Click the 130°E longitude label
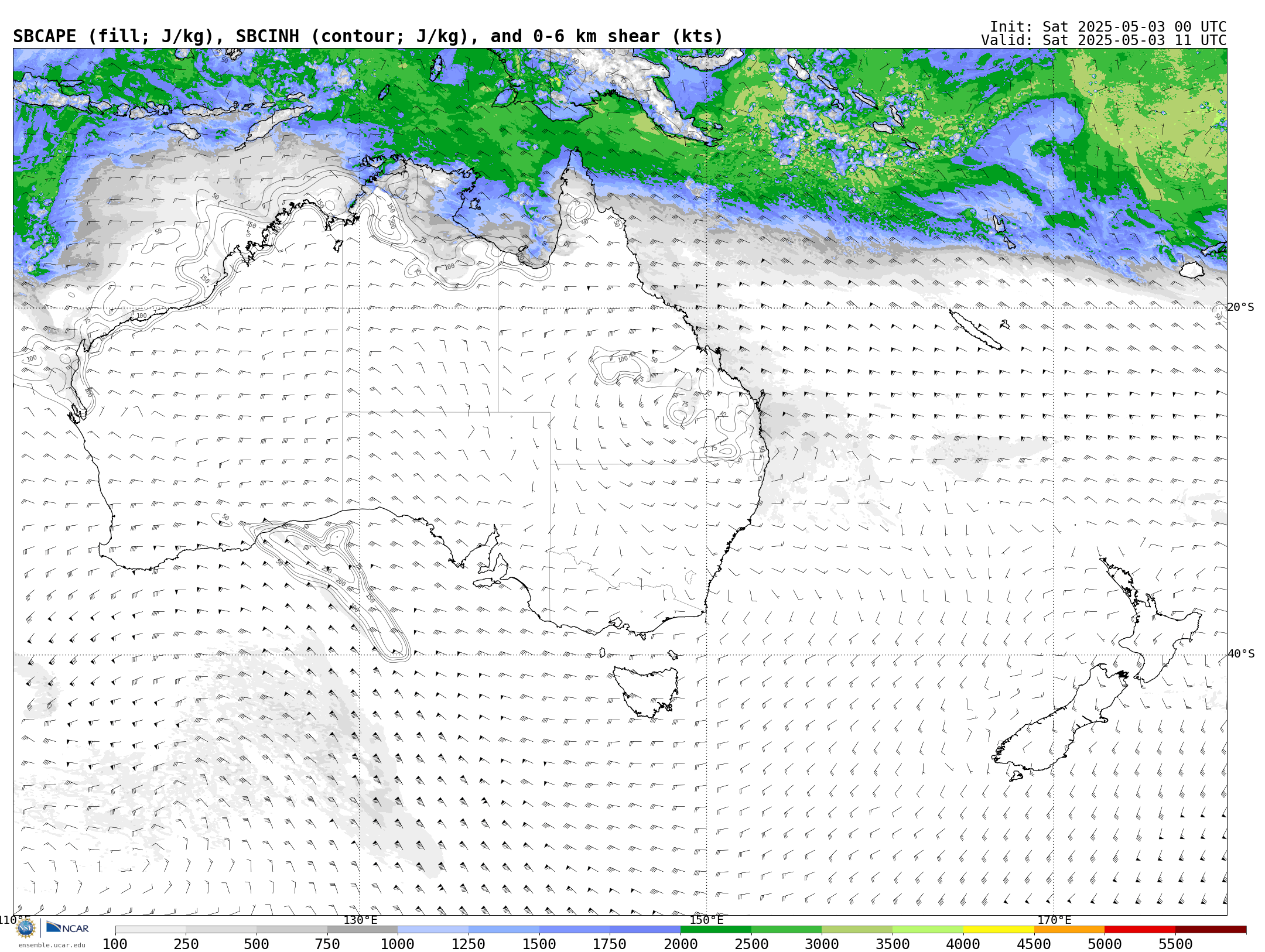1265x952 pixels. coord(360,920)
